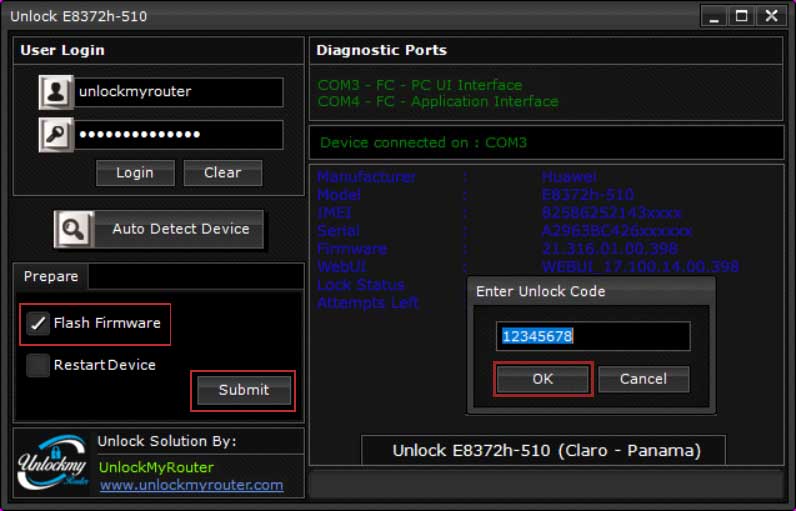Click the Attempts Left label
This screenshot has height=511, width=796.
click(368, 303)
